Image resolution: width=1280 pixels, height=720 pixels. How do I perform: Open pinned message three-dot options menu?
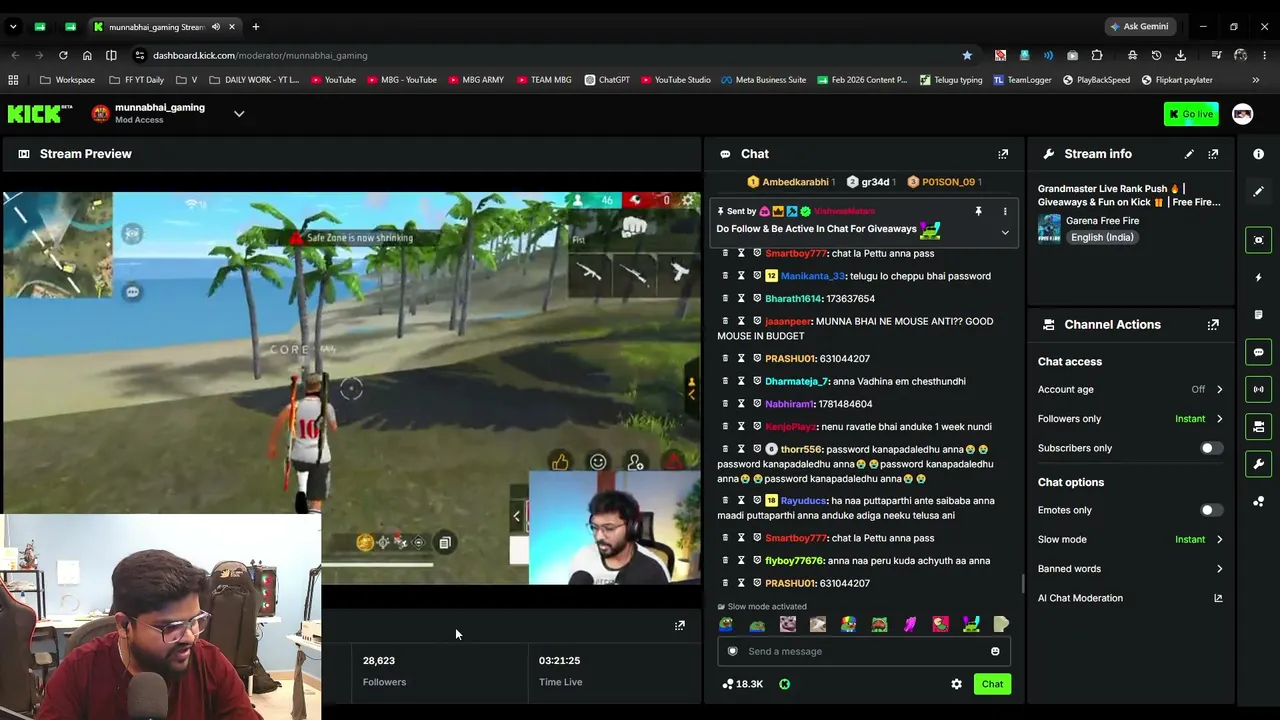(1005, 212)
